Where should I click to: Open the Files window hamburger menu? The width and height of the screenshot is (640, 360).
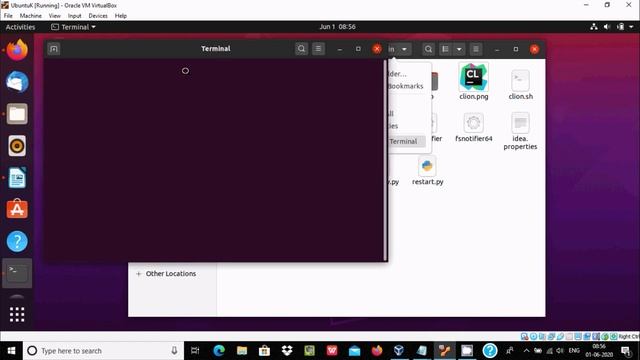[476, 49]
